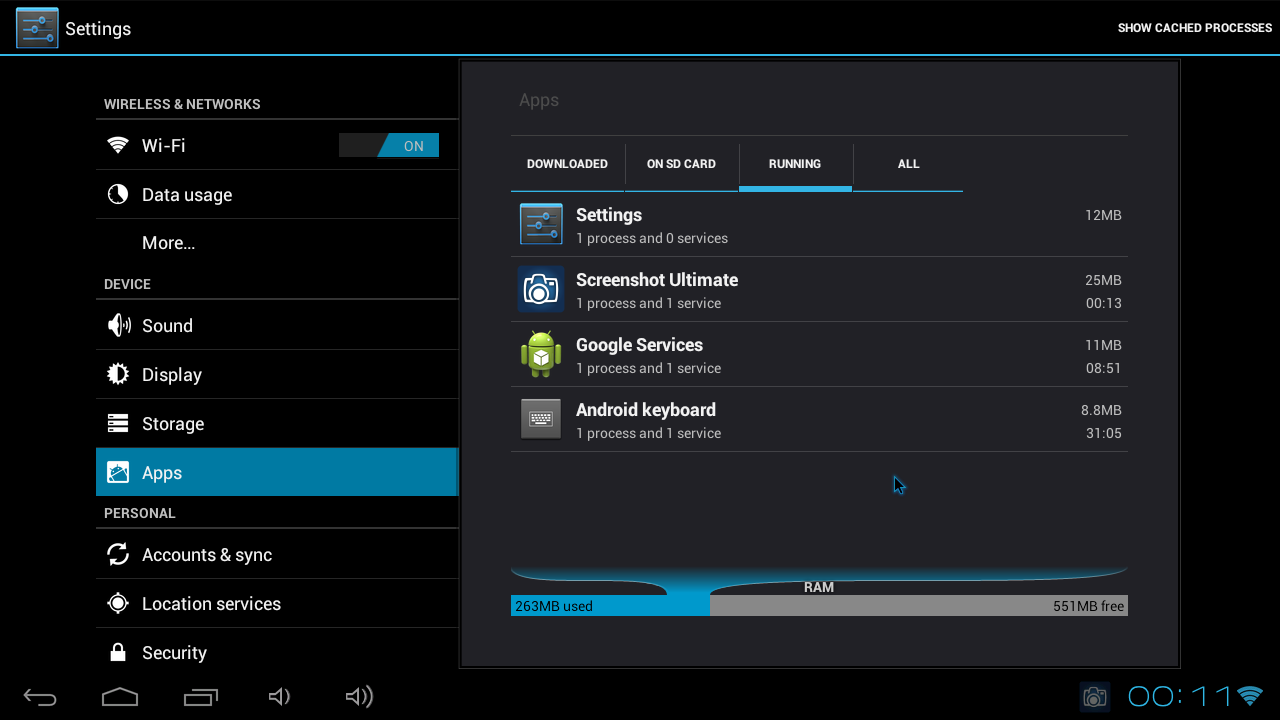Turn off the Wi-Fi ON switch

pyautogui.click(x=389, y=146)
